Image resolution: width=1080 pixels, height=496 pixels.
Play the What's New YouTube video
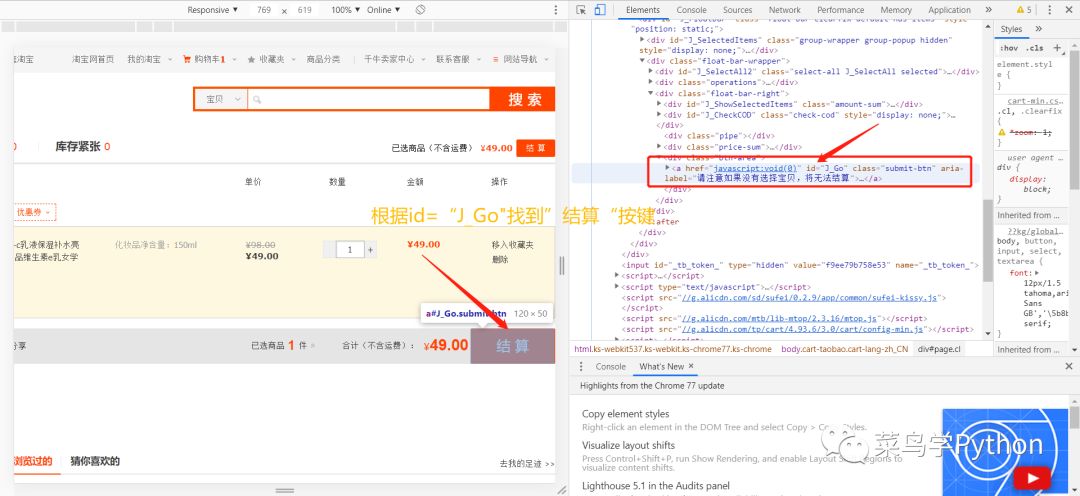(x=1031, y=478)
